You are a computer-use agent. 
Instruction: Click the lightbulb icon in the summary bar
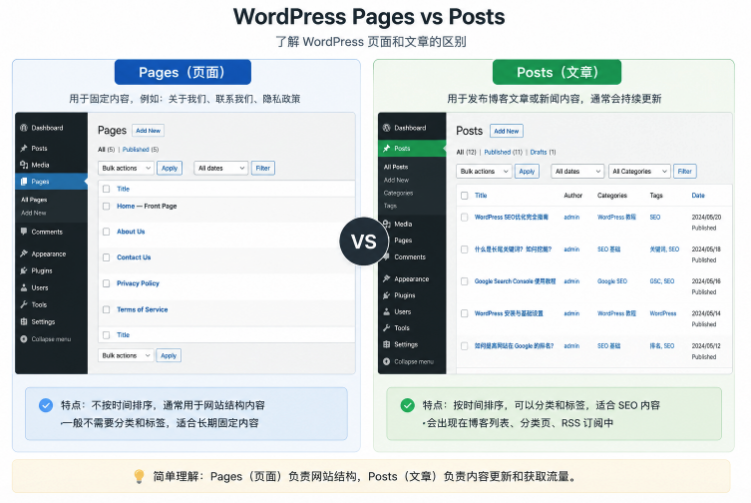(x=139, y=476)
